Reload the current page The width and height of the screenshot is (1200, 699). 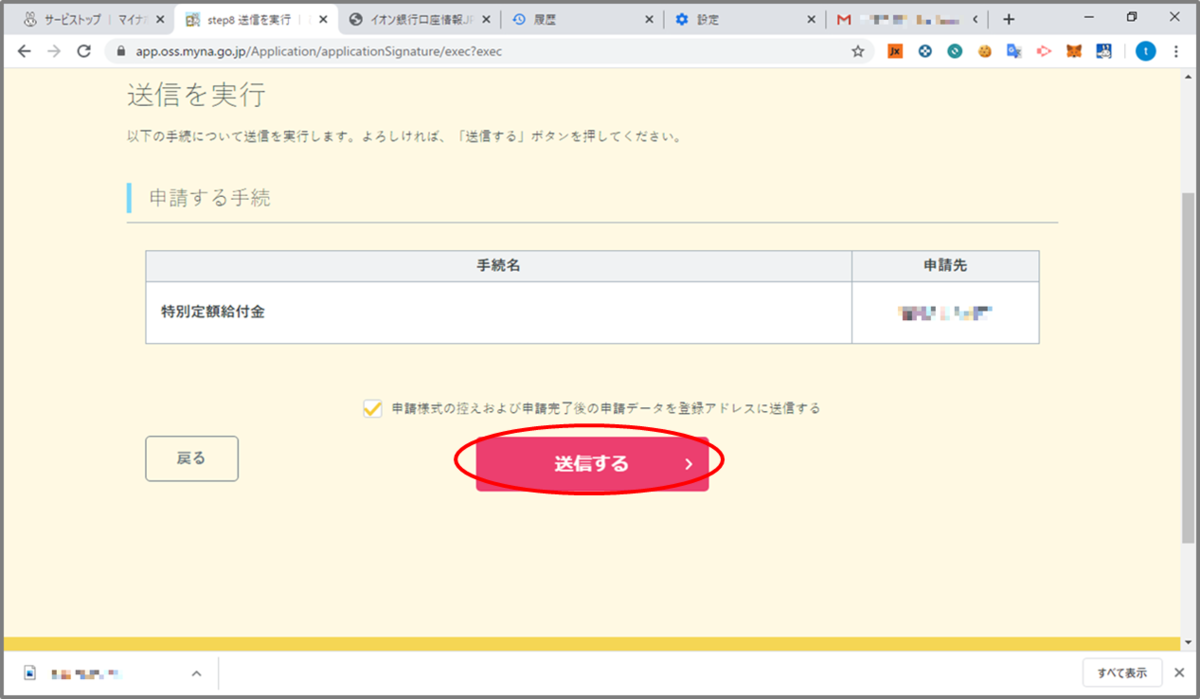(x=82, y=51)
